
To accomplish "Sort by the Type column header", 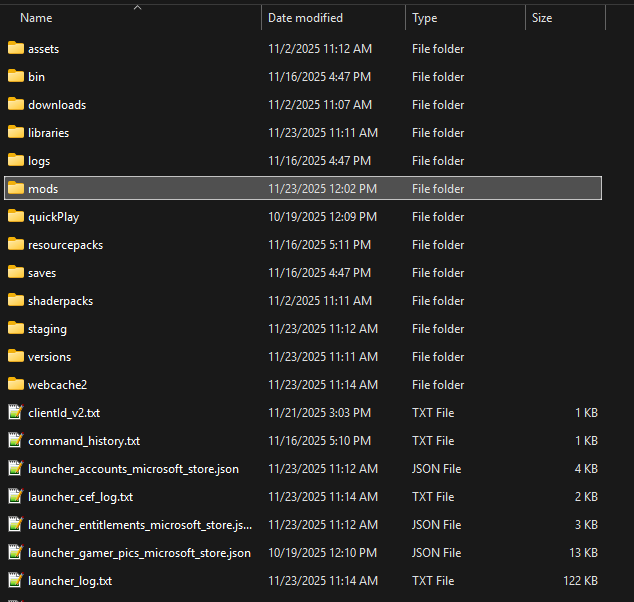I will click(425, 18).
